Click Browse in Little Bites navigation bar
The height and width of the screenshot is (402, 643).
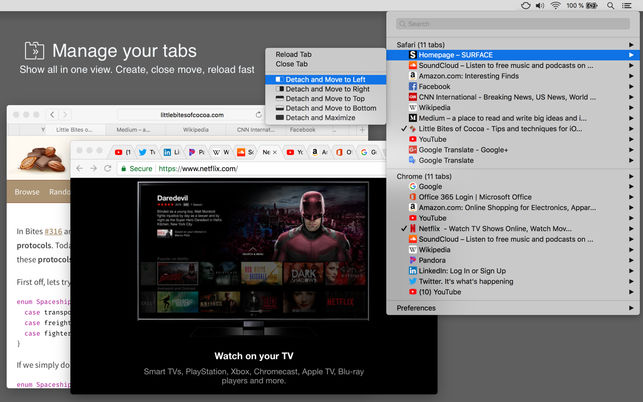coord(27,192)
